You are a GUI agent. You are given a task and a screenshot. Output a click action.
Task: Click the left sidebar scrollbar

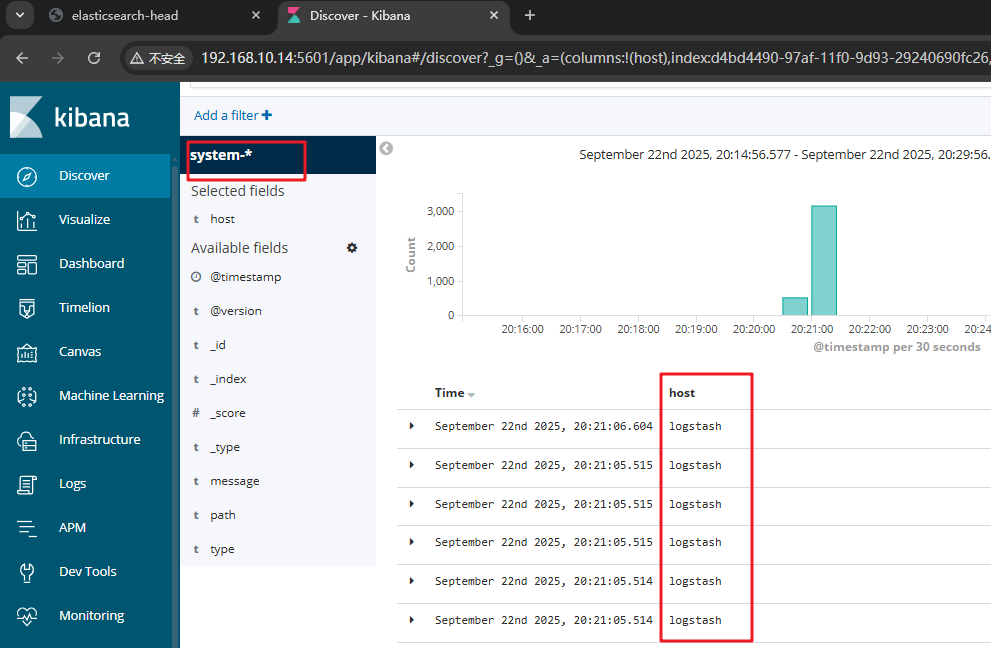coord(175,405)
